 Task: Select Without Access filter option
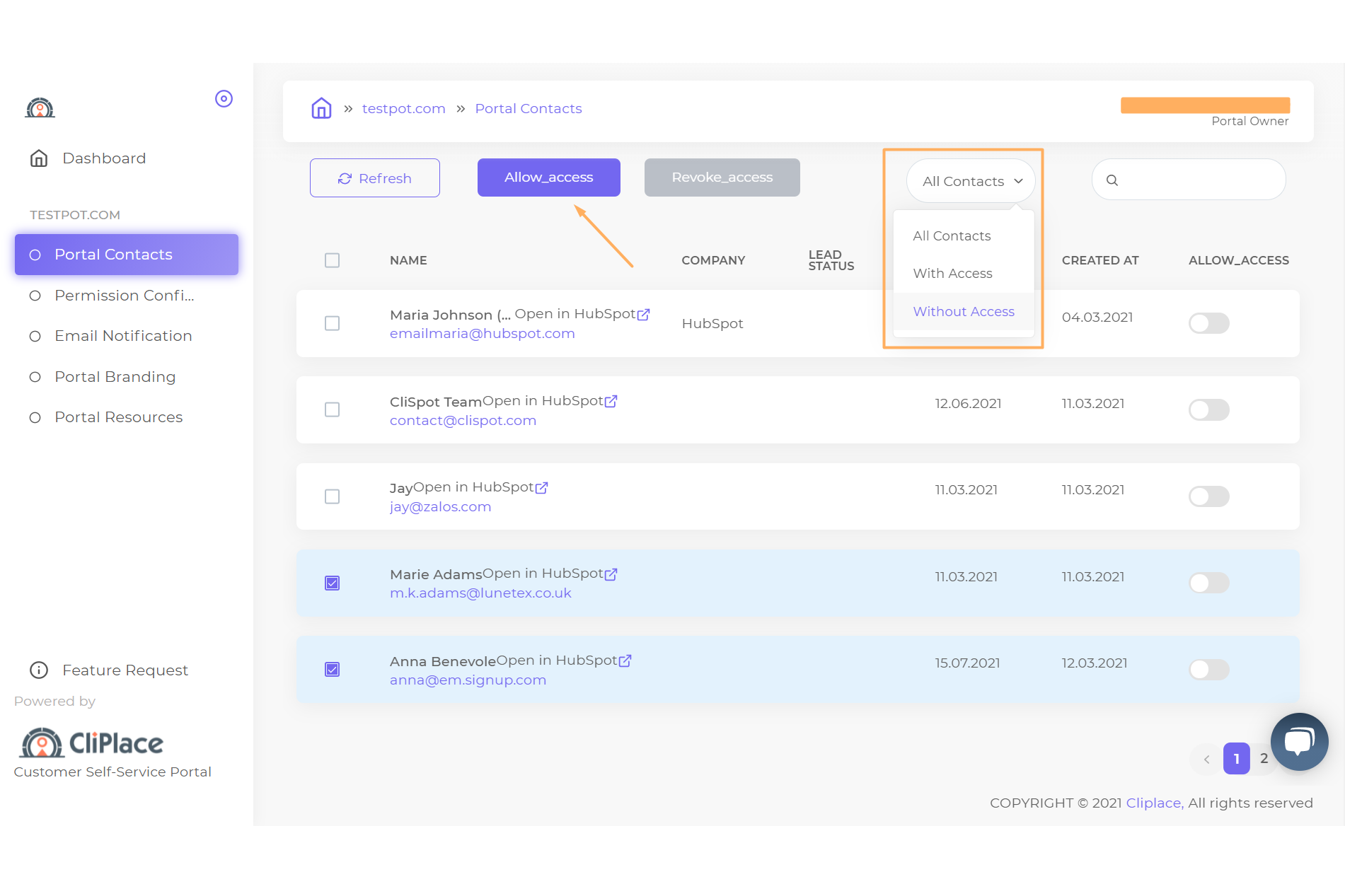click(x=963, y=311)
